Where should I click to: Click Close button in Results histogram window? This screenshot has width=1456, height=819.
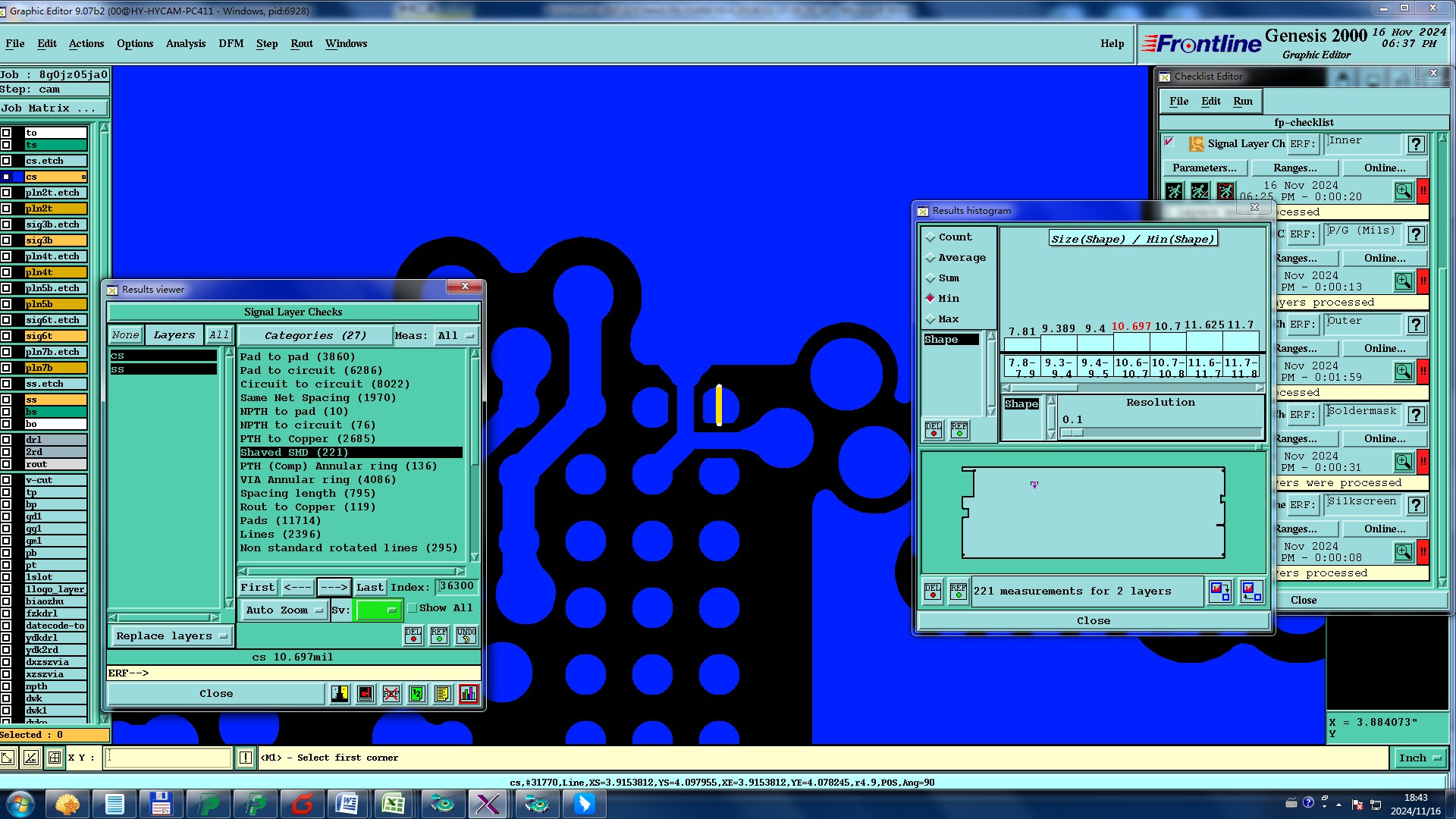point(1093,620)
